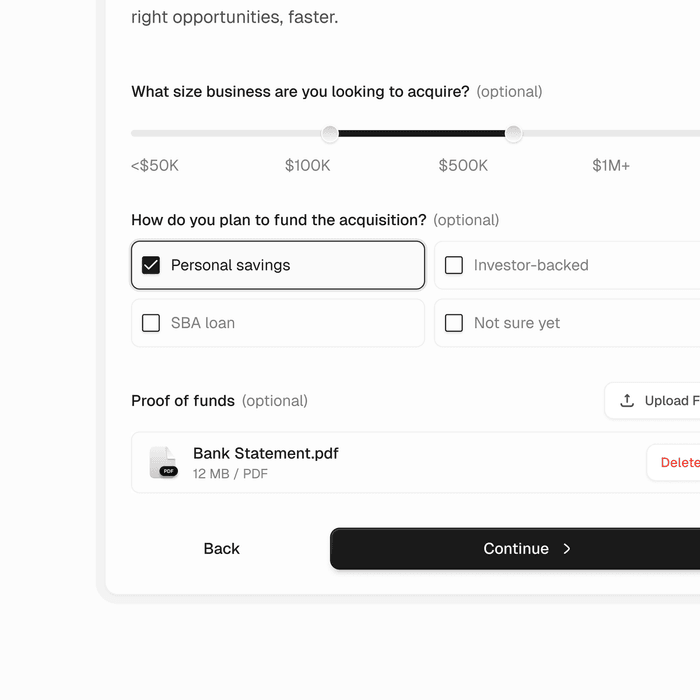Select the $500K mark label
Image resolution: width=700 pixels, height=700 pixels.
(463, 166)
